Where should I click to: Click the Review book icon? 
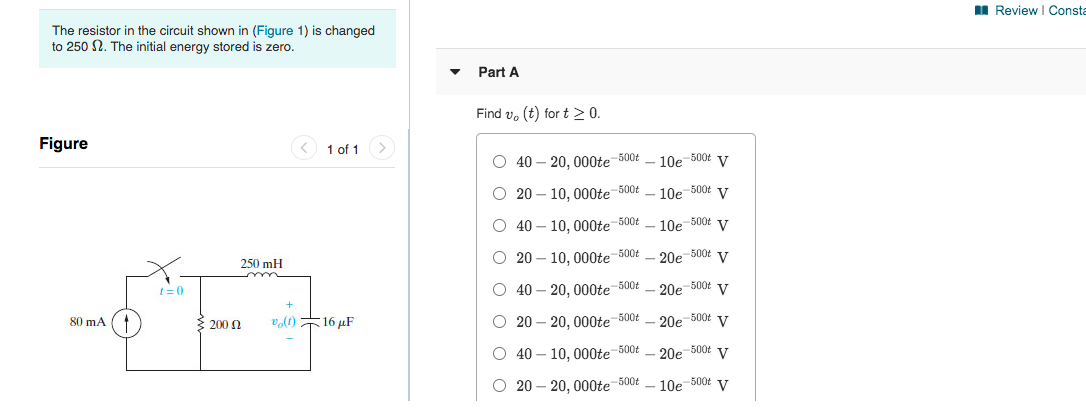click(x=981, y=10)
